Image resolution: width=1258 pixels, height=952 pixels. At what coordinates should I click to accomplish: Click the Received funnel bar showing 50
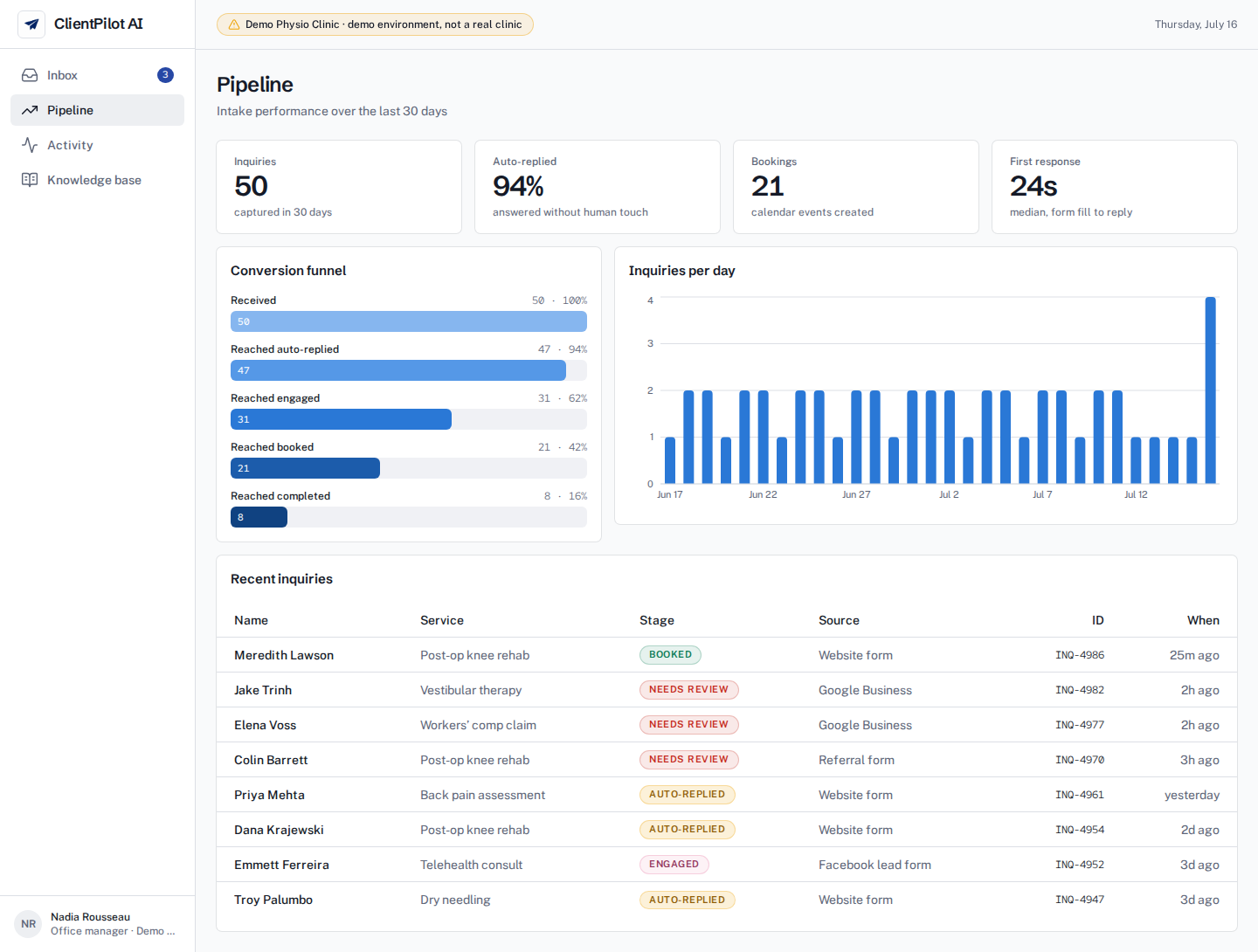tap(409, 321)
